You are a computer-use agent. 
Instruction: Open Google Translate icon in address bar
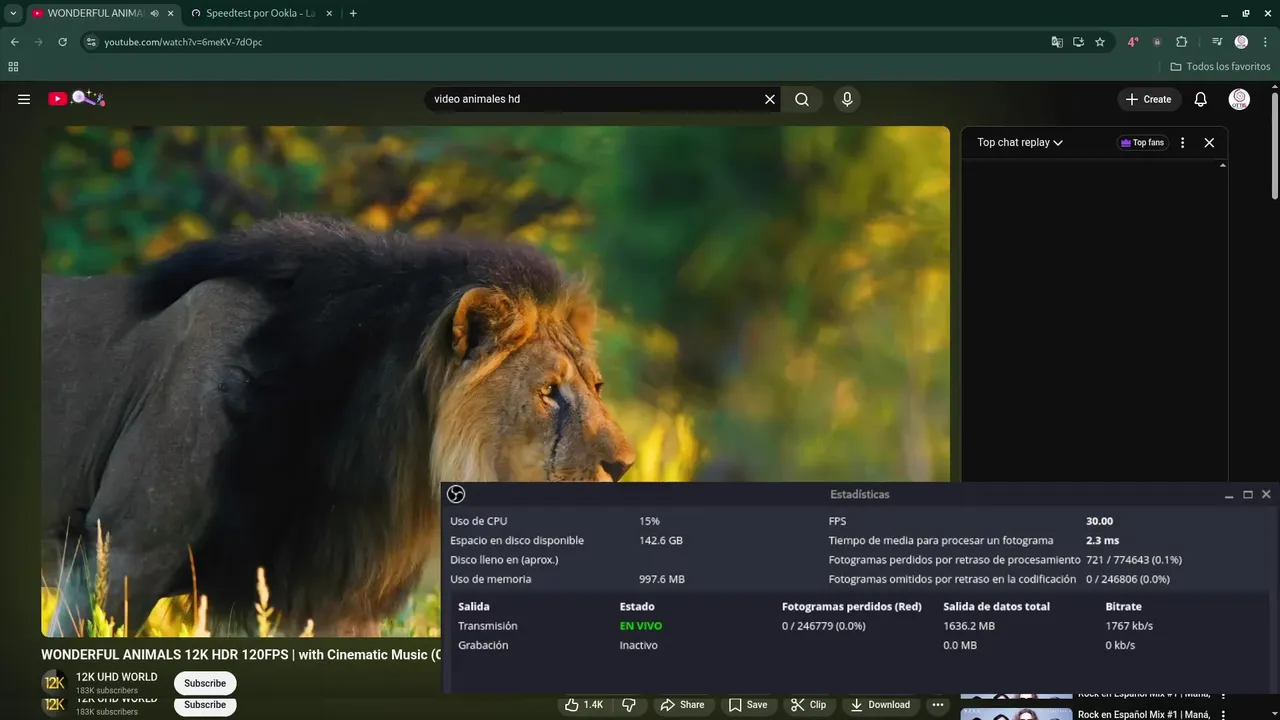(x=1057, y=42)
